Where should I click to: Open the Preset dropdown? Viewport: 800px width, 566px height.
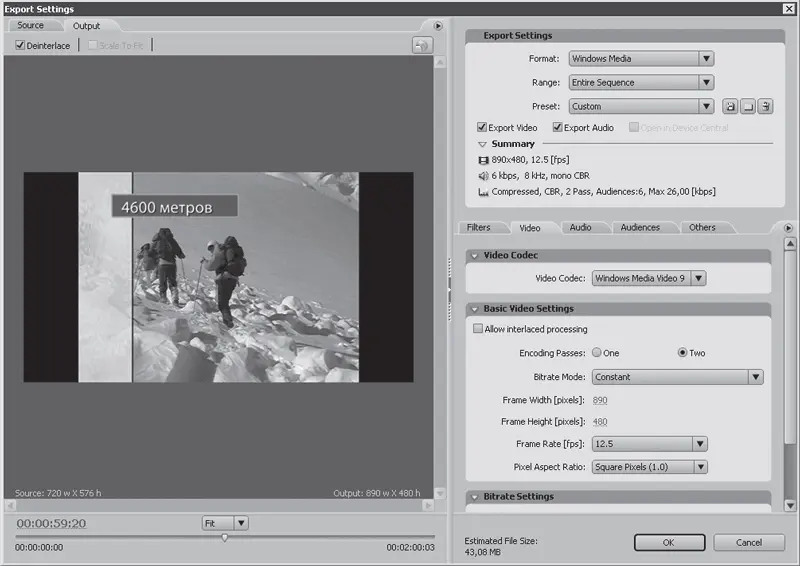coord(641,106)
